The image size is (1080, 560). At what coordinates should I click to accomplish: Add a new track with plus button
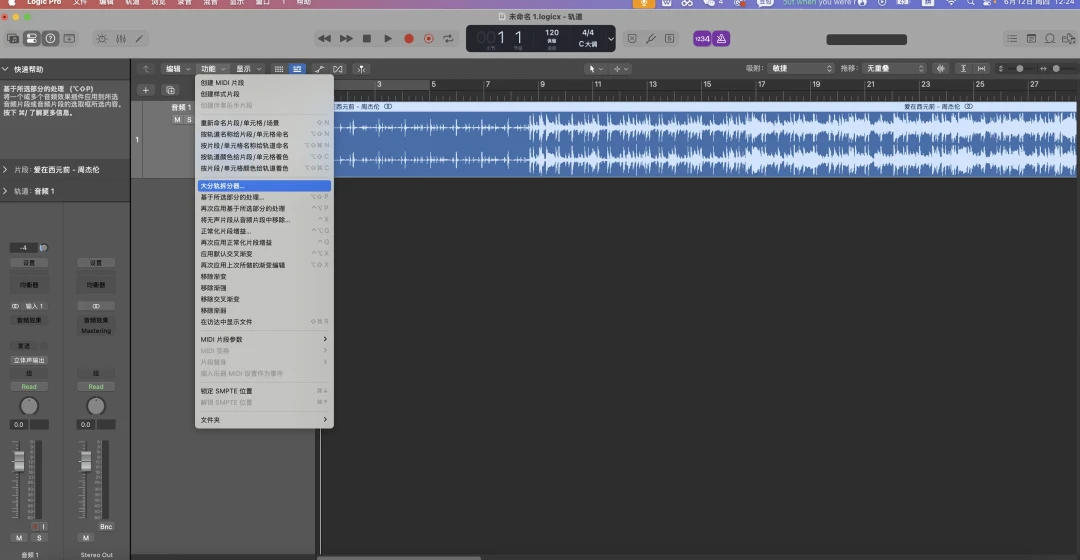click(145, 90)
